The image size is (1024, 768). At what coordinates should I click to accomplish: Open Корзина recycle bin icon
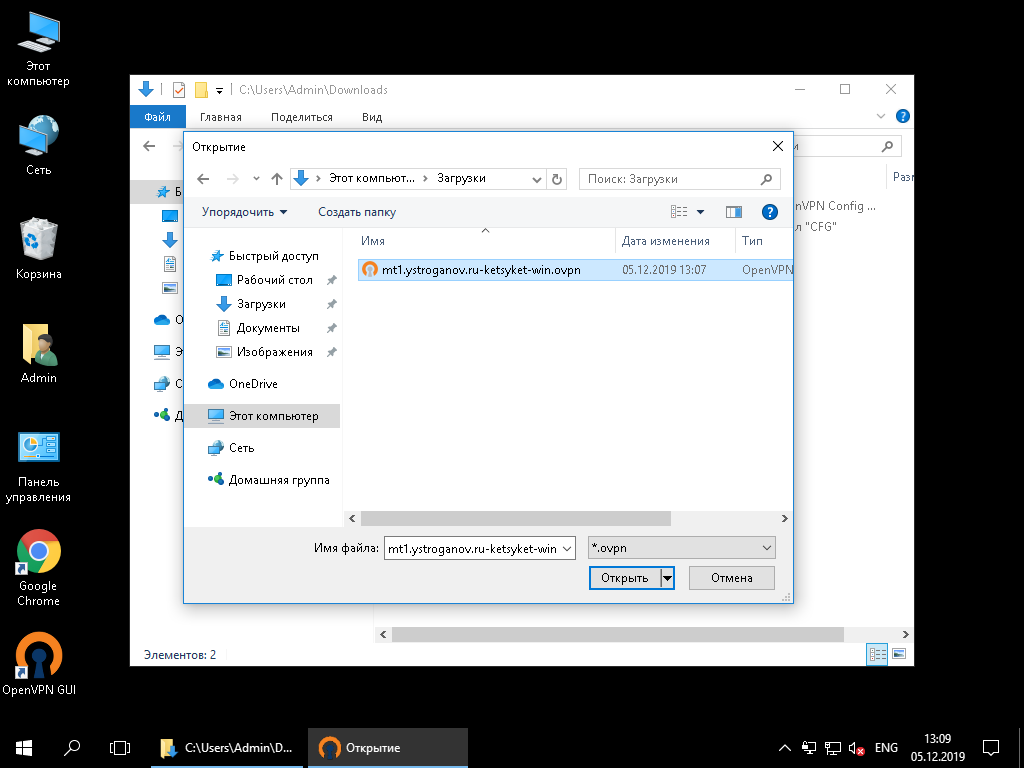(x=38, y=248)
